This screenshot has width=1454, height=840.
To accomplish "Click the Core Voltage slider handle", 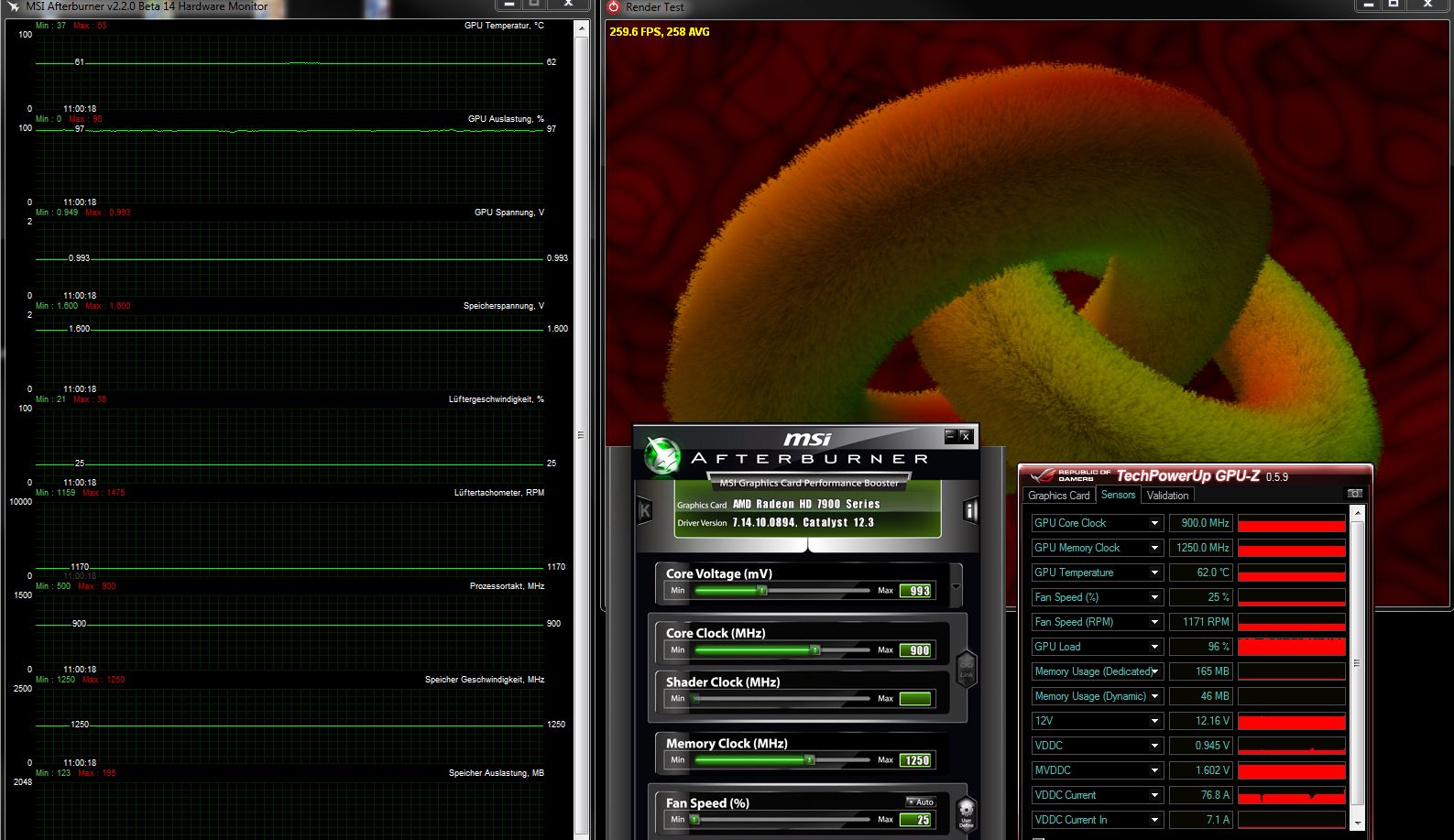I will point(761,591).
